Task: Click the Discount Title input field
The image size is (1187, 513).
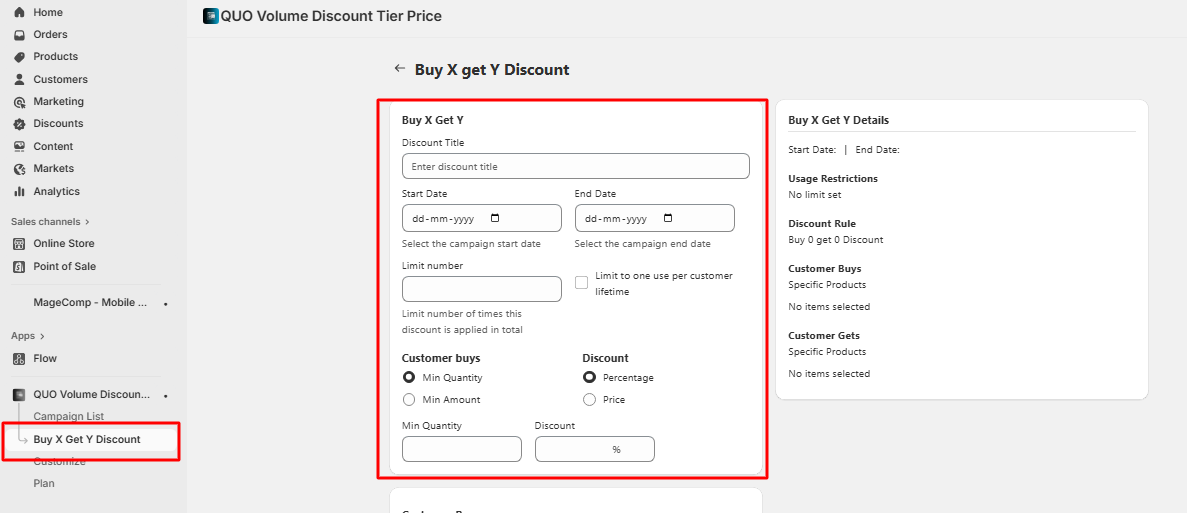Action: pyautogui.click(x=575, y=166)
